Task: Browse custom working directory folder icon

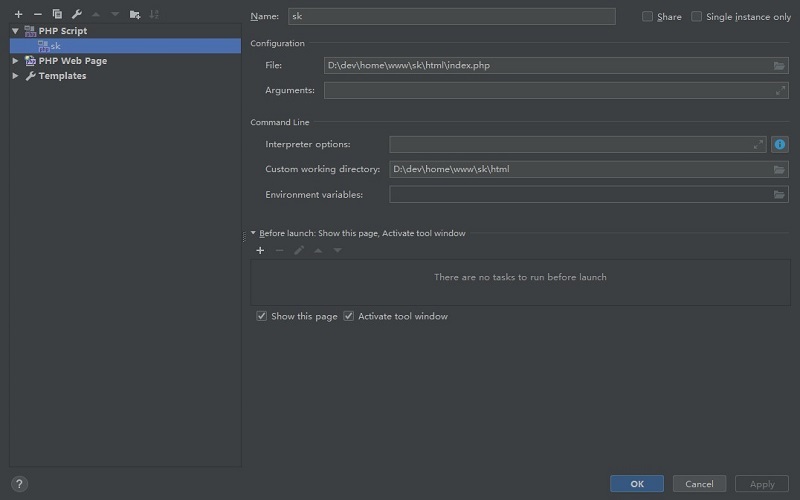Action: click(779, 170)
